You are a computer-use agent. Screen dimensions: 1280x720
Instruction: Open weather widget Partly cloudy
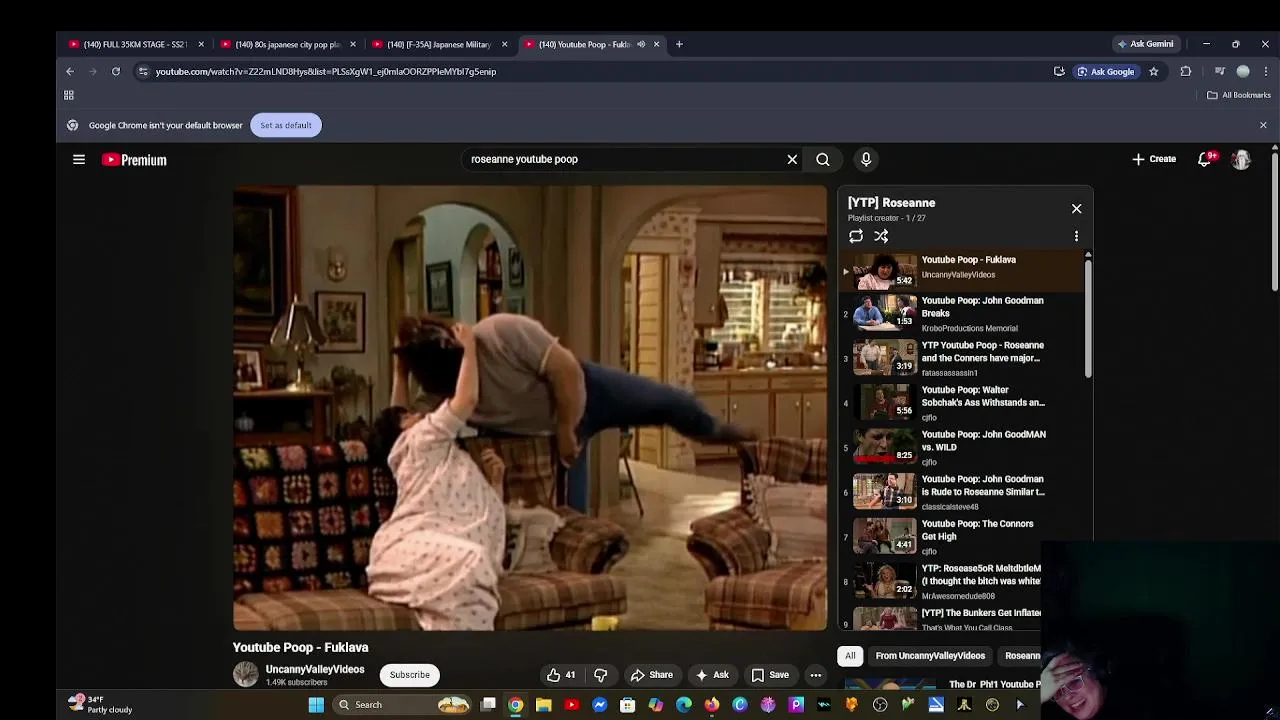pyautogui.click(x=100, y=704)
